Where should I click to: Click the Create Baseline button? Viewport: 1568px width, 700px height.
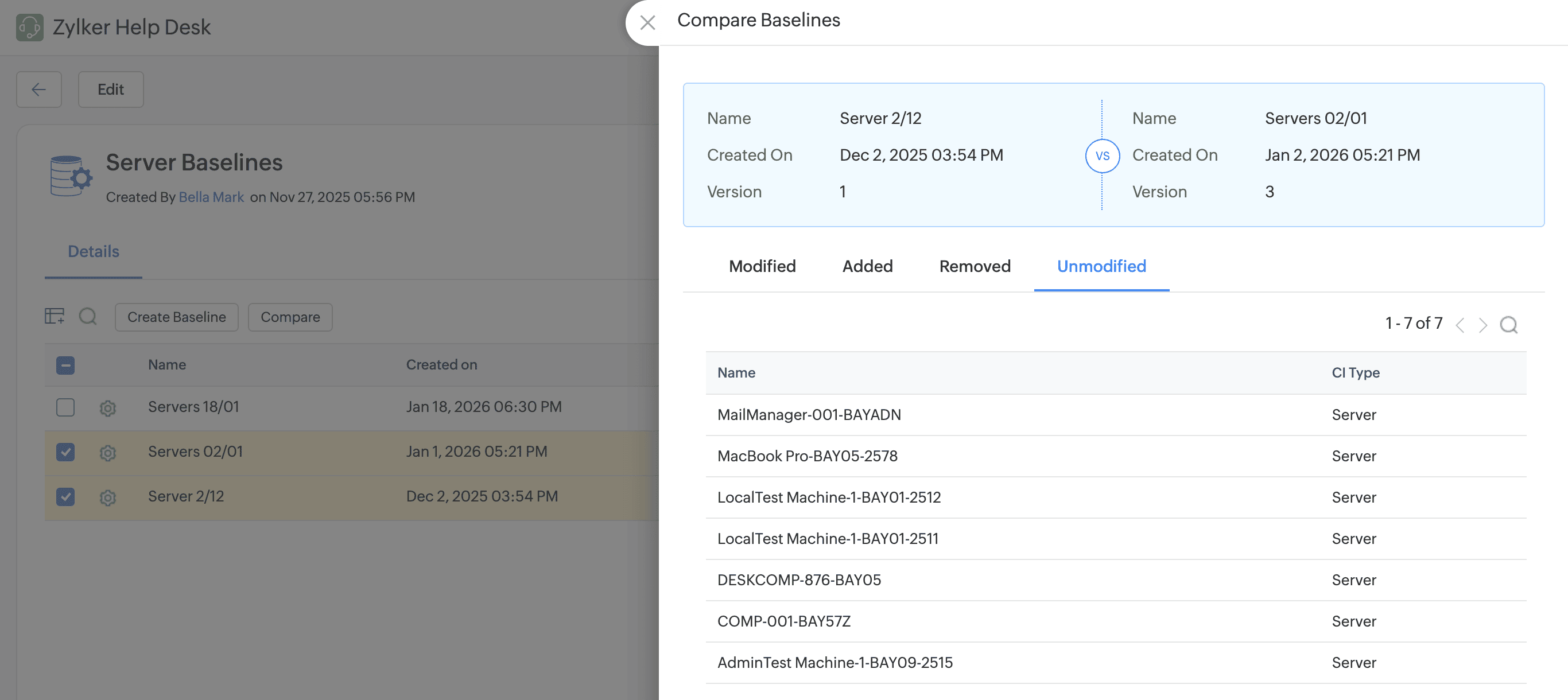pyautogui.click(x=177, y=317)
